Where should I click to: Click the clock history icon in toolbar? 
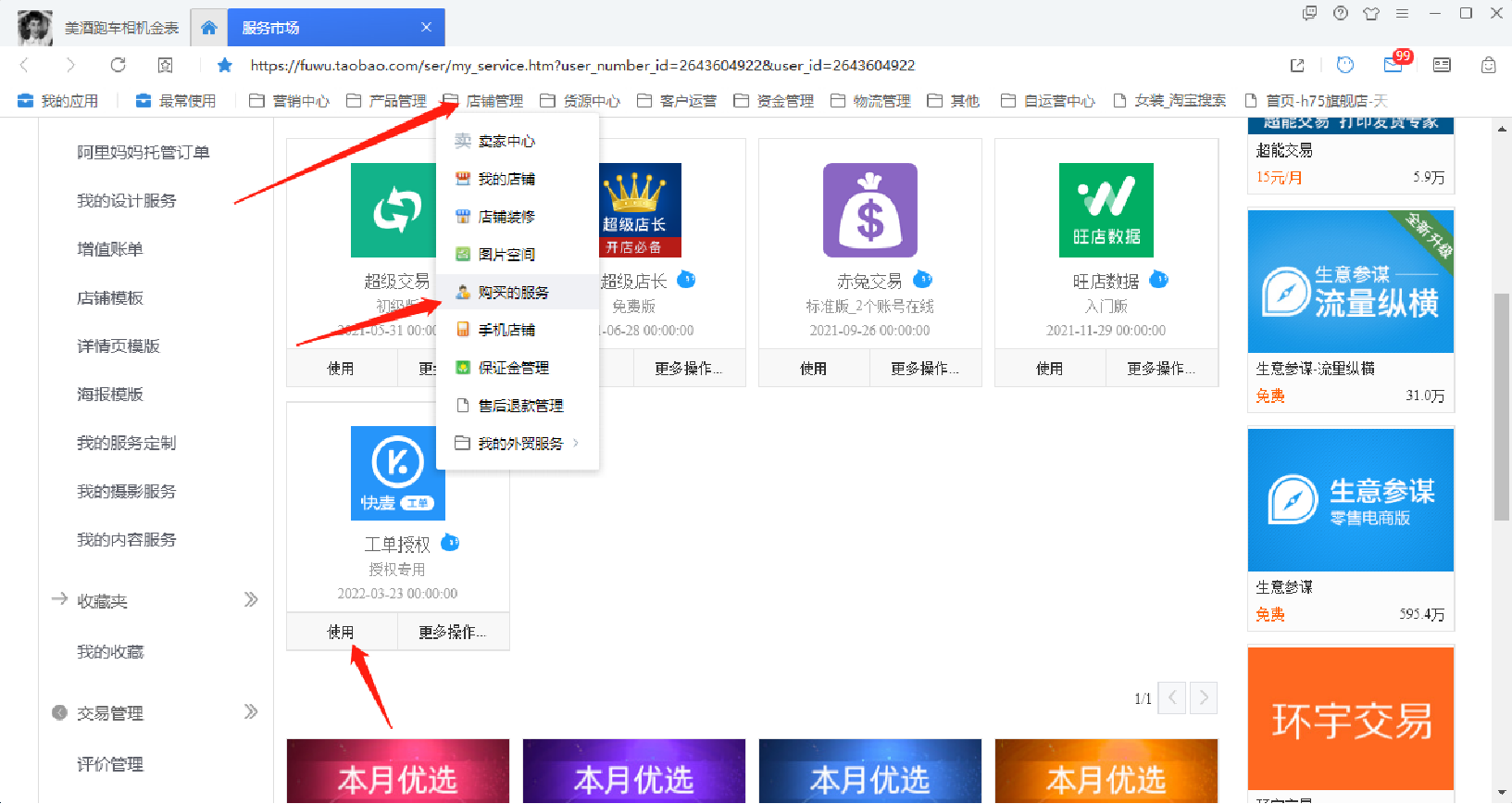pos(1345,65)
